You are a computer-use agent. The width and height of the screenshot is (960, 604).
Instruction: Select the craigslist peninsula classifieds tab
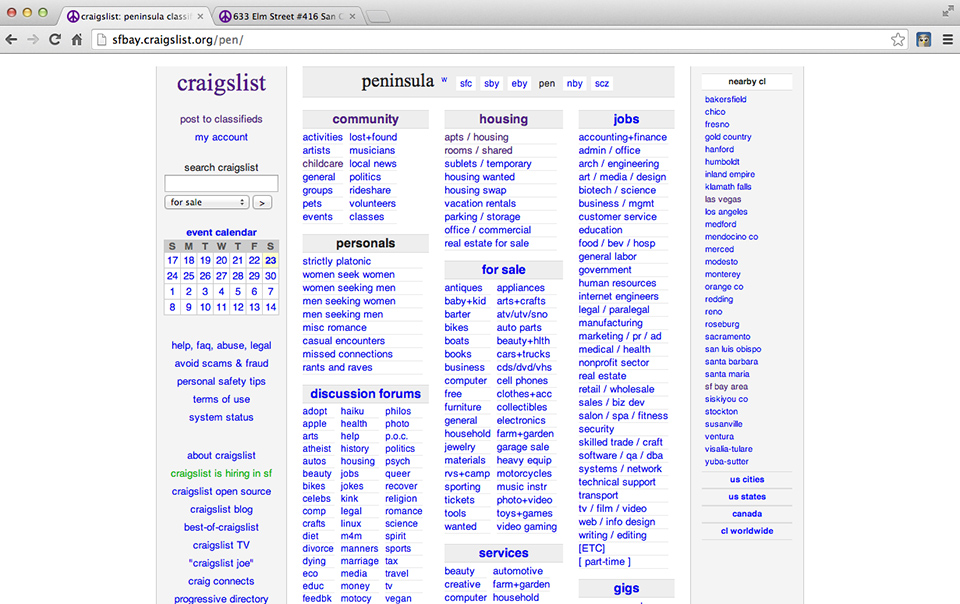[x=135, y=17]
